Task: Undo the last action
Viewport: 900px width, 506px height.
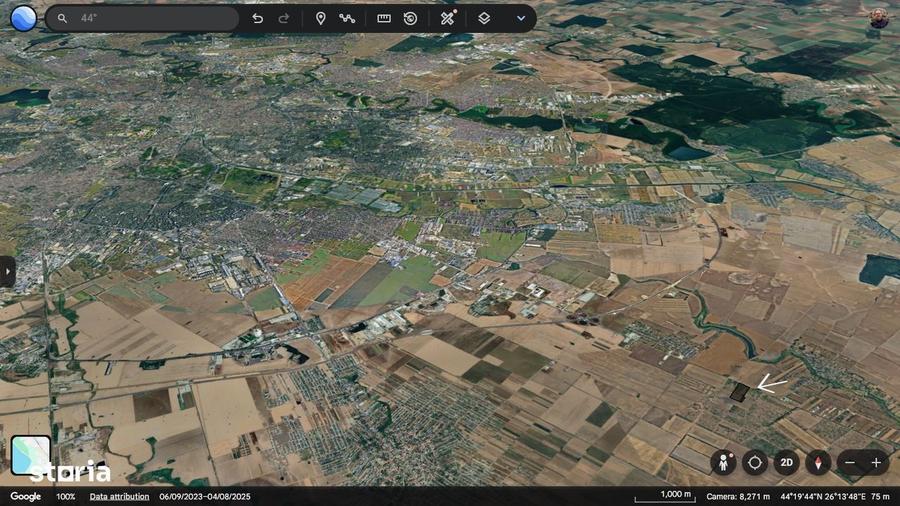Action: coord(257,18)
